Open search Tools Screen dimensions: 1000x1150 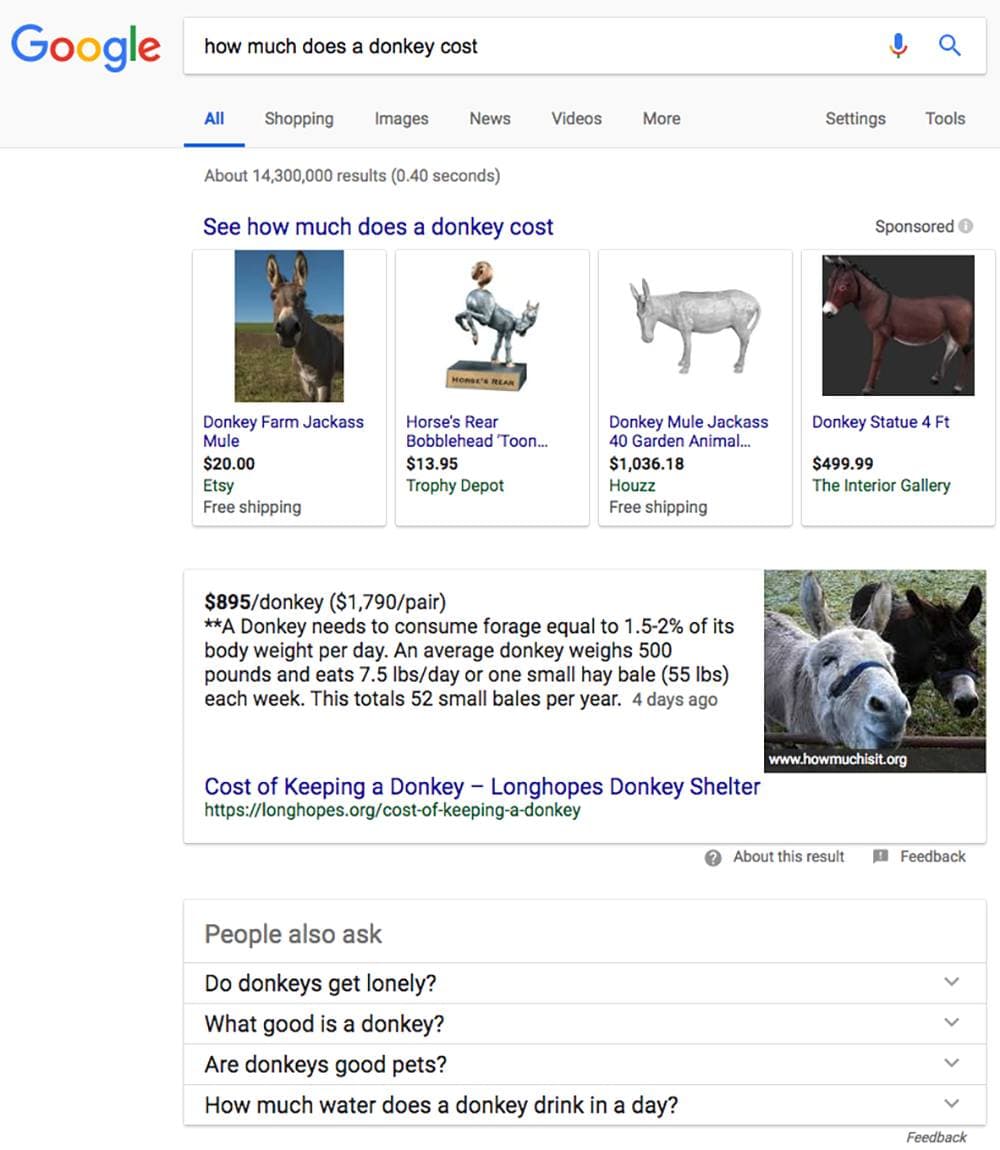(945, 119)
